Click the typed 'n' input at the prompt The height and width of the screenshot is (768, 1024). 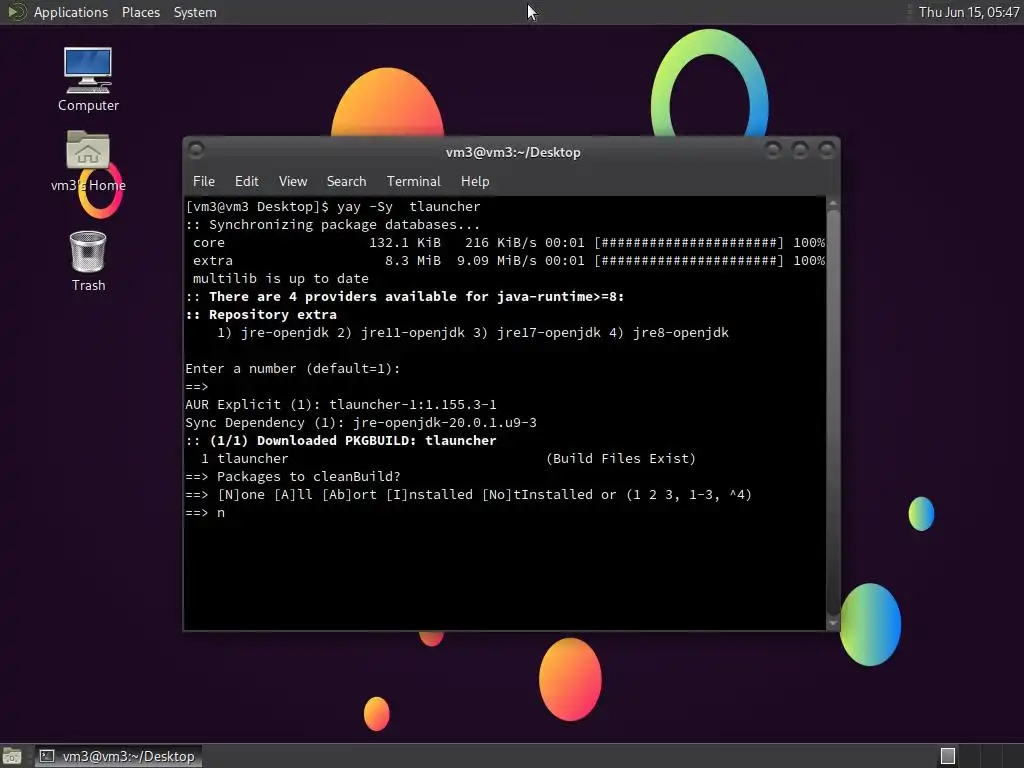pyautogui.click(x=221, y=513)
